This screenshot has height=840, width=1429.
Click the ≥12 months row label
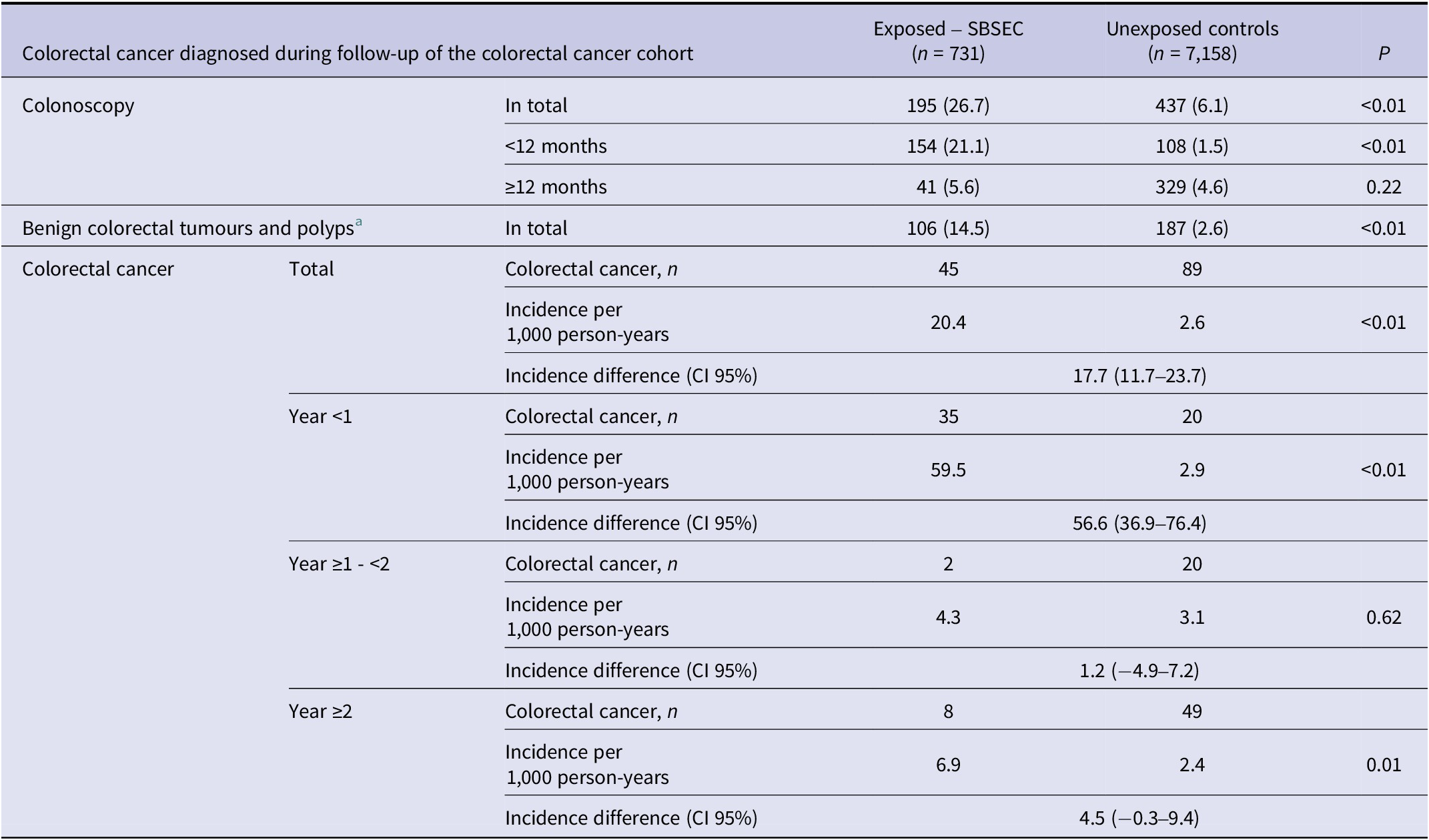556,187
